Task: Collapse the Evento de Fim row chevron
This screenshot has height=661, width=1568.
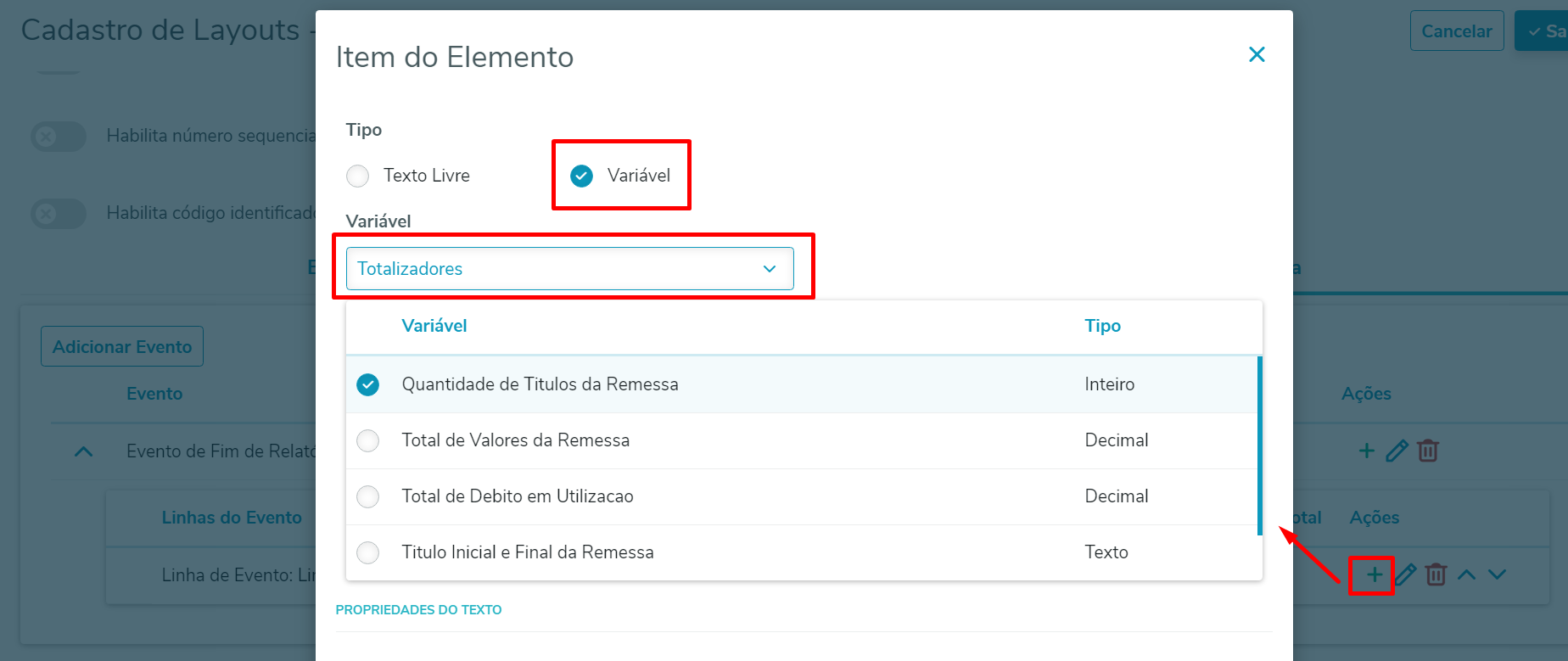Action: click(x=83, y=451)
